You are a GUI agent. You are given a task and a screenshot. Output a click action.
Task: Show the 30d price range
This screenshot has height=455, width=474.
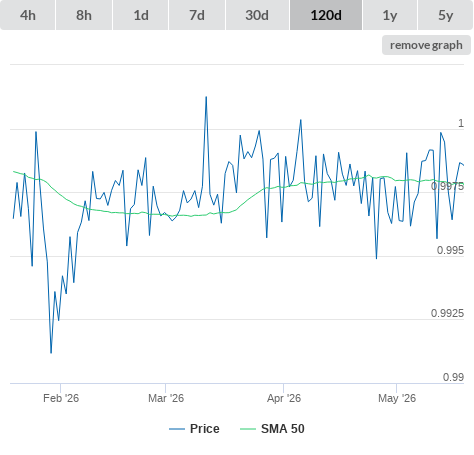(x=257, y=15)
